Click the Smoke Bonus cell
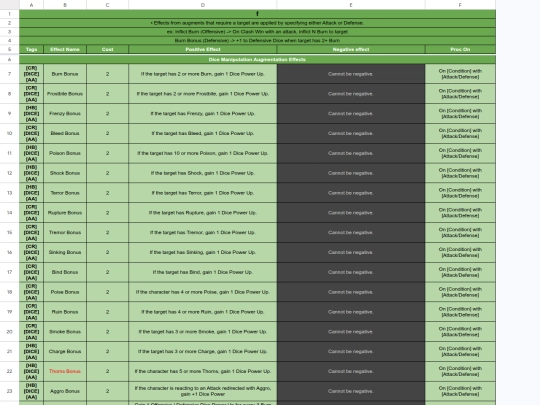540x405 pixels. 65,332
